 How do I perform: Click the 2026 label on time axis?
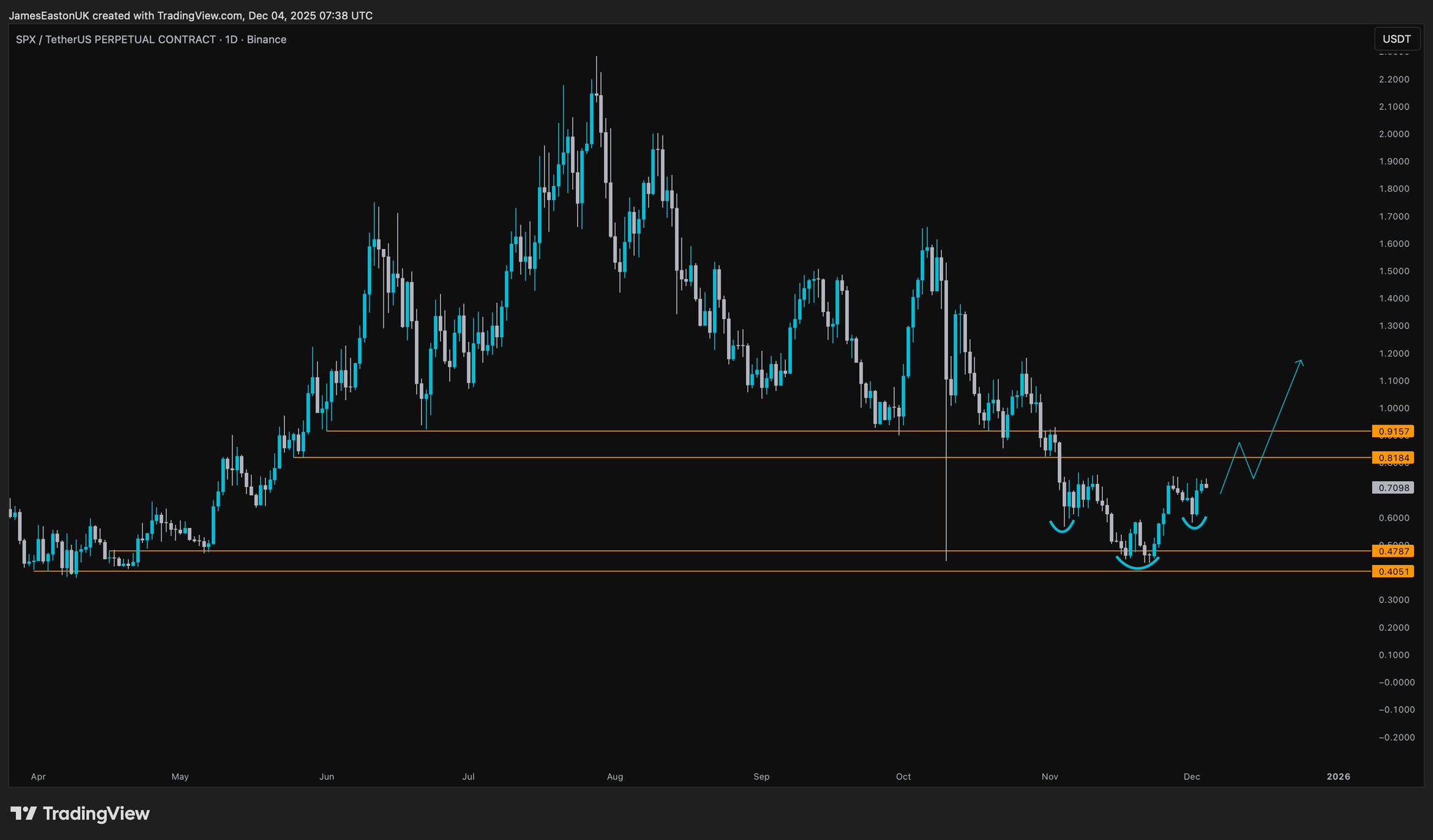[x=1338, y=776]
